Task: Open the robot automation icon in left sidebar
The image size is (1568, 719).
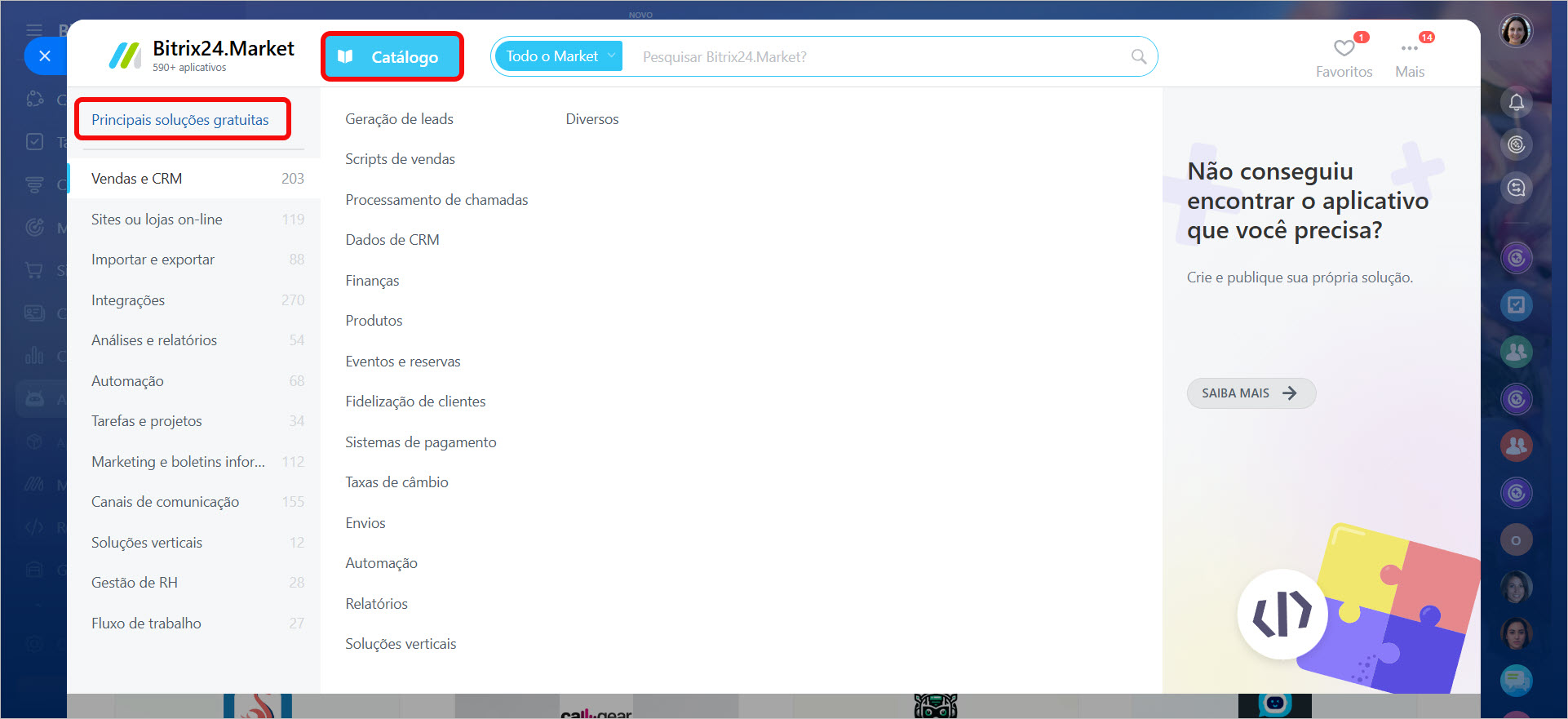Action: 34,398
